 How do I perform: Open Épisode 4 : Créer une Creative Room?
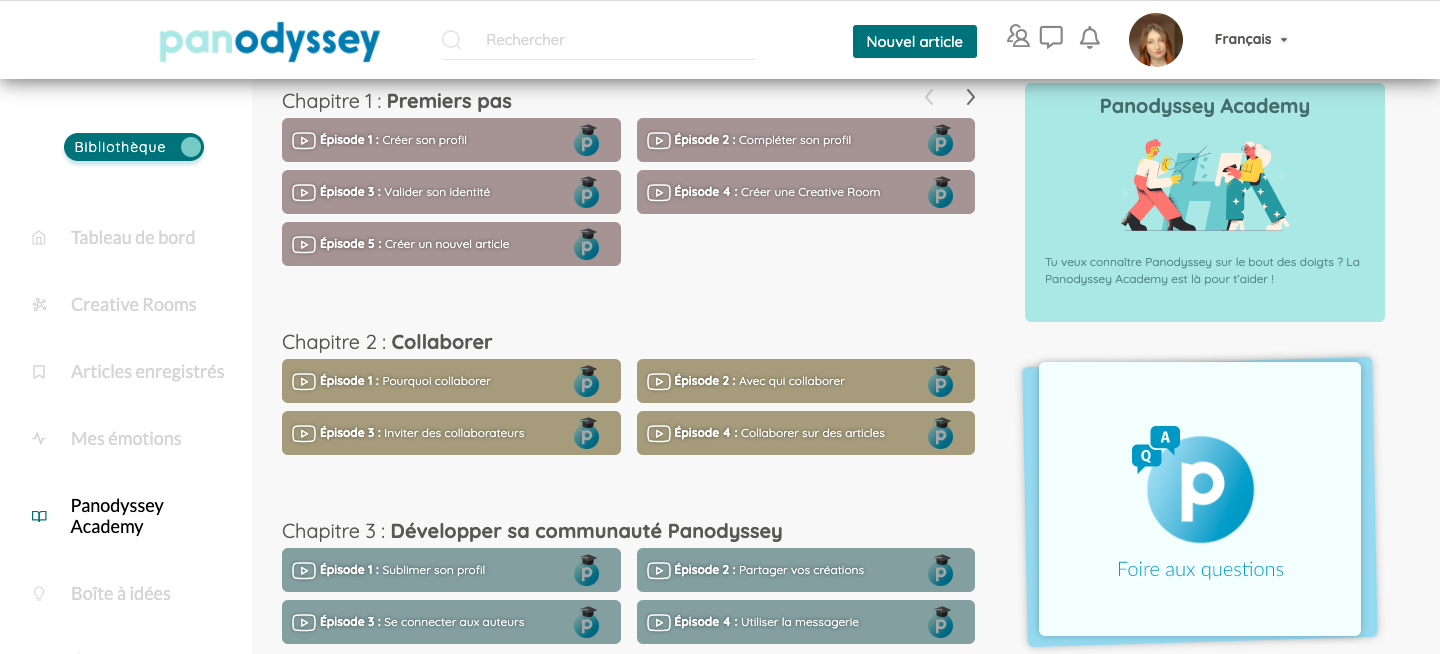tap(806, 192)
